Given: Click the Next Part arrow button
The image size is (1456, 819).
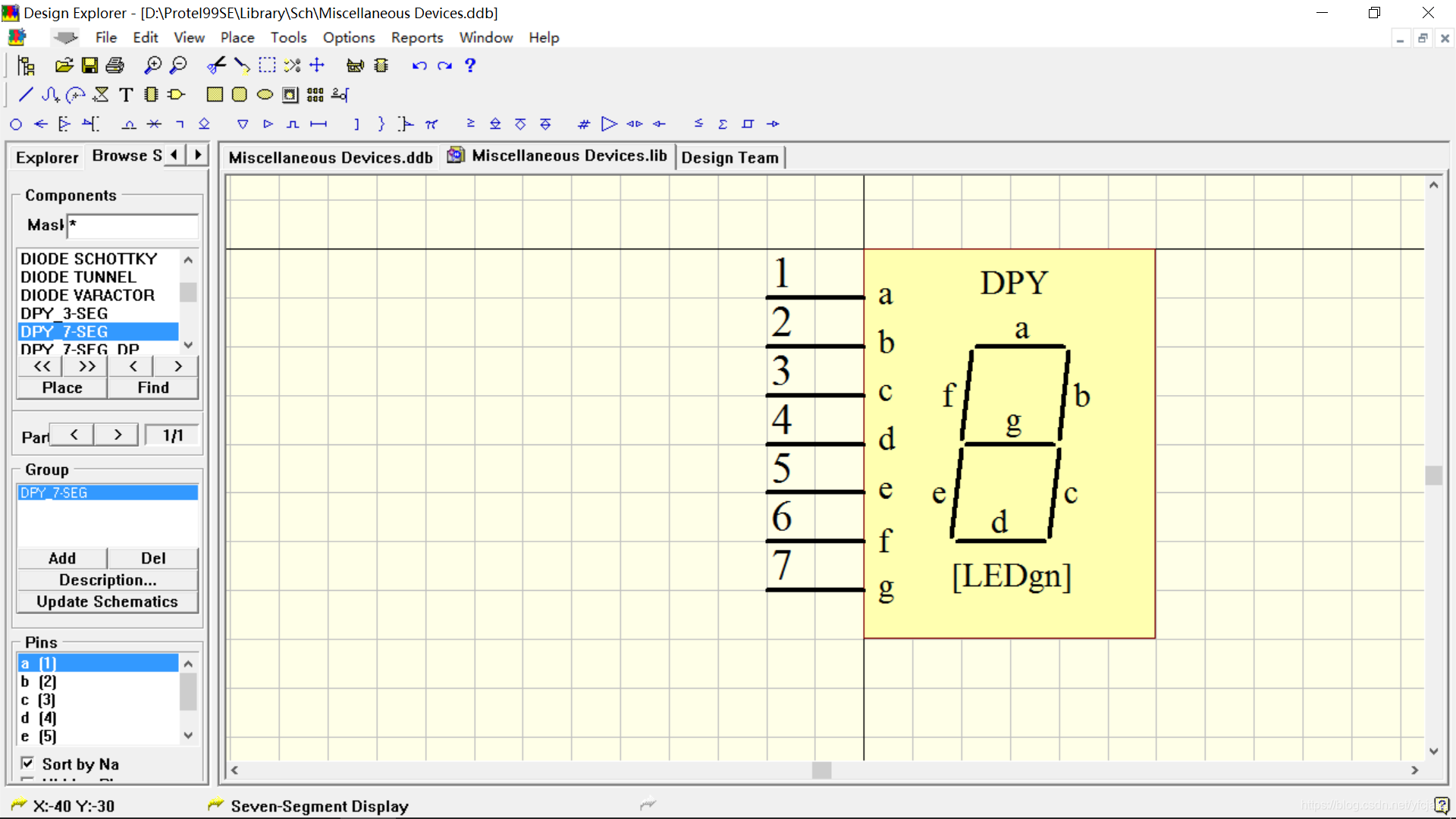Looking at the screenshot, I should click(x=118, y=435).
